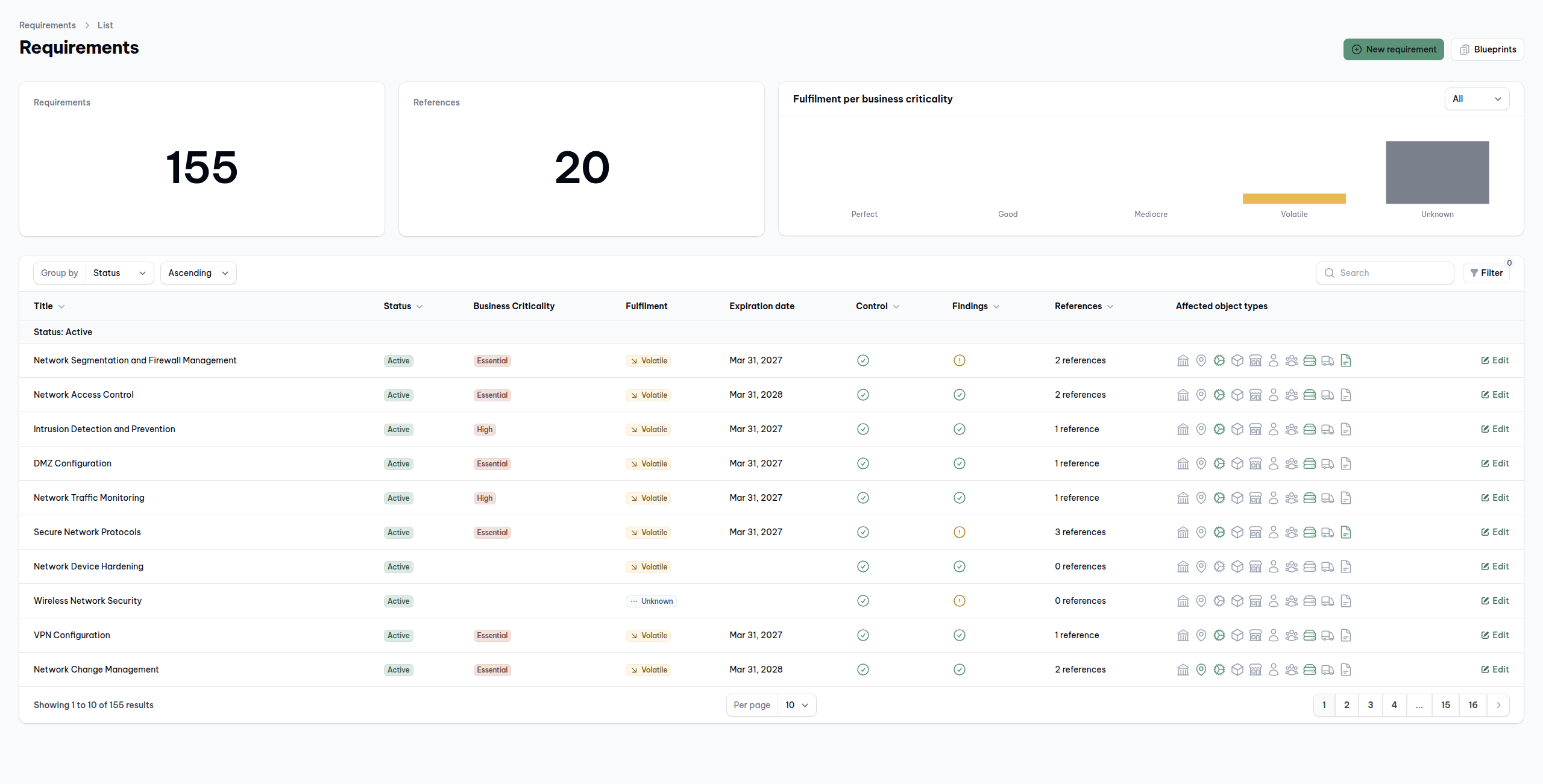
Task: Click bank building icon in Network Access Control row
Action: pyautogui.click(x=1183, y=395)
